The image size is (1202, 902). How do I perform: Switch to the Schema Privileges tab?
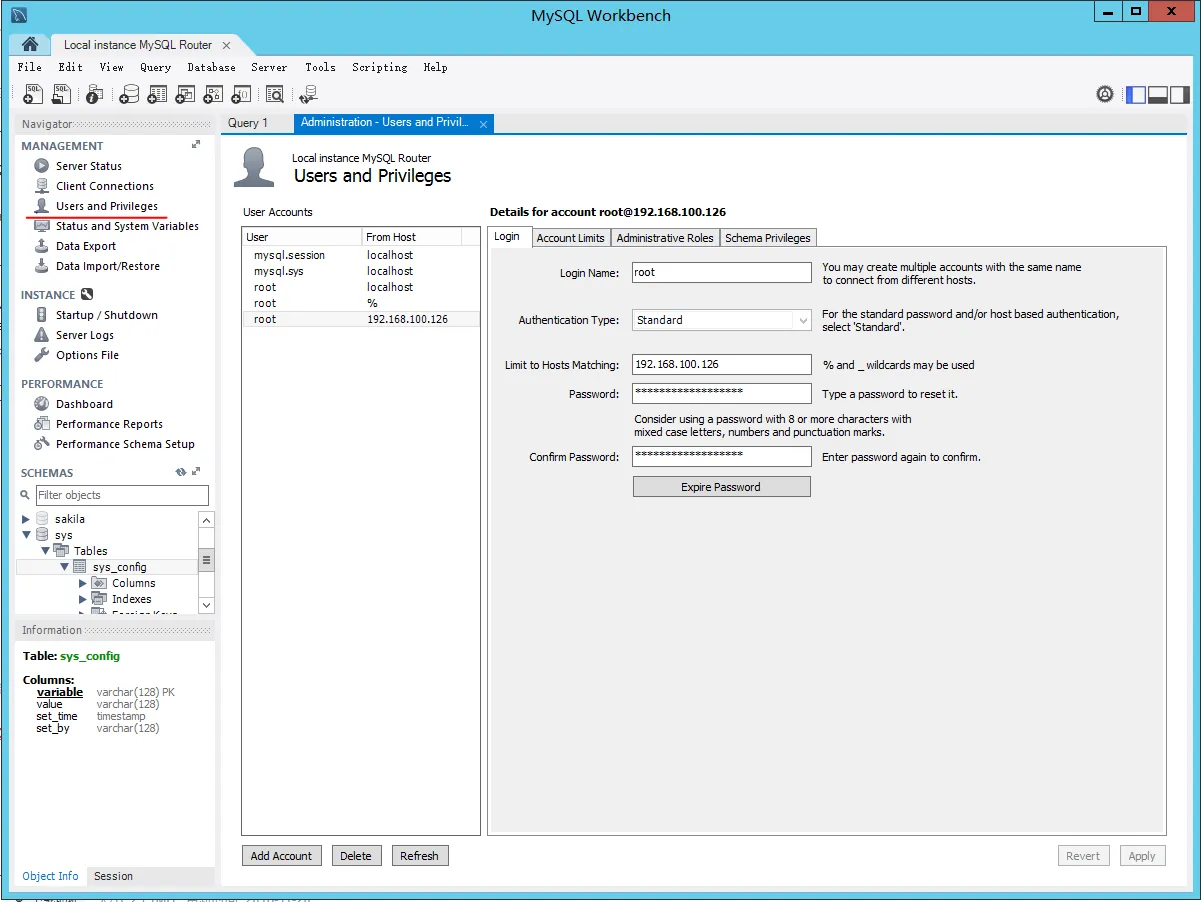pyautogui.click(x=768, y=238)
